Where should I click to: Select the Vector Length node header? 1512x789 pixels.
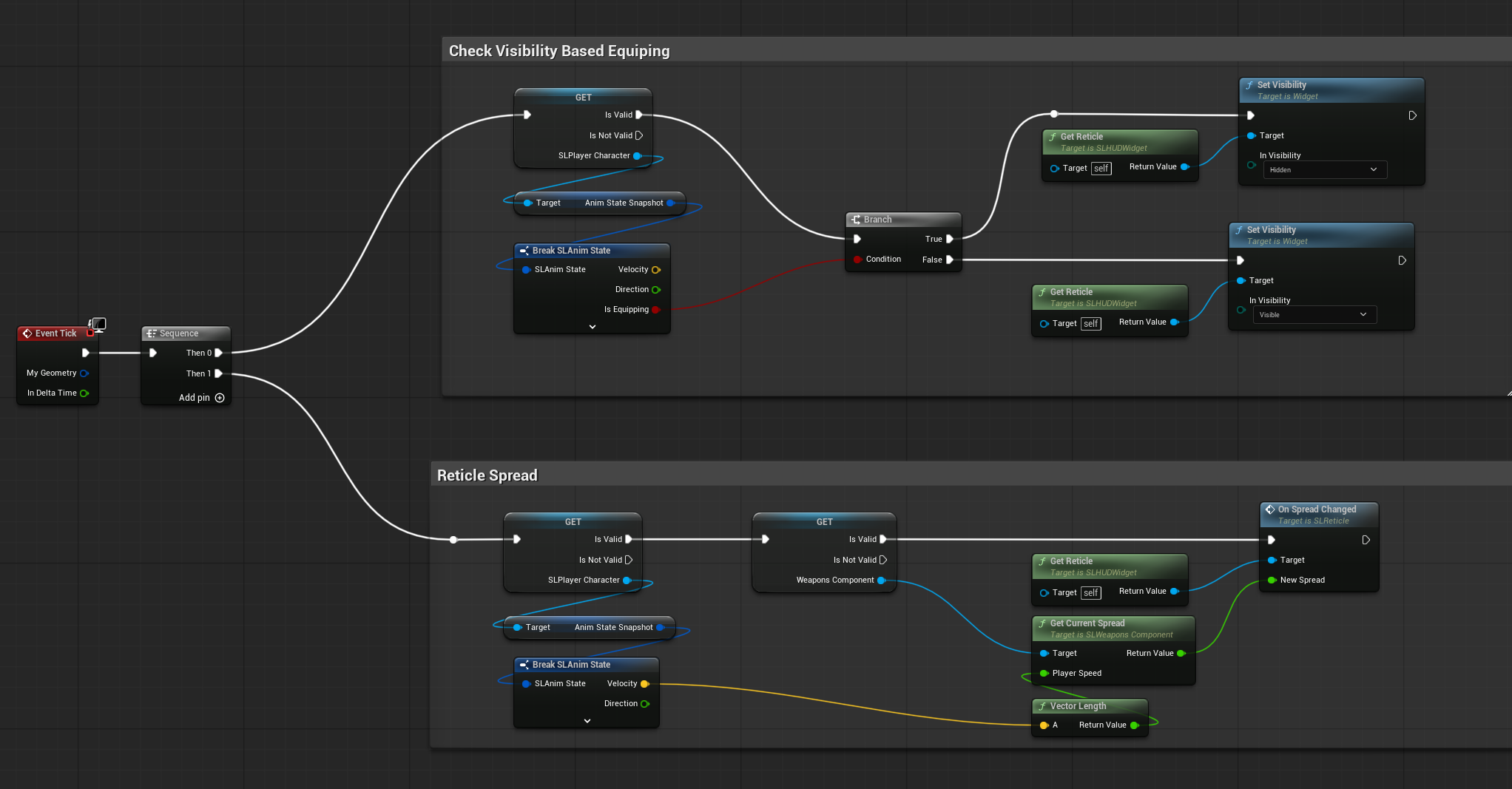(1090, 706)
